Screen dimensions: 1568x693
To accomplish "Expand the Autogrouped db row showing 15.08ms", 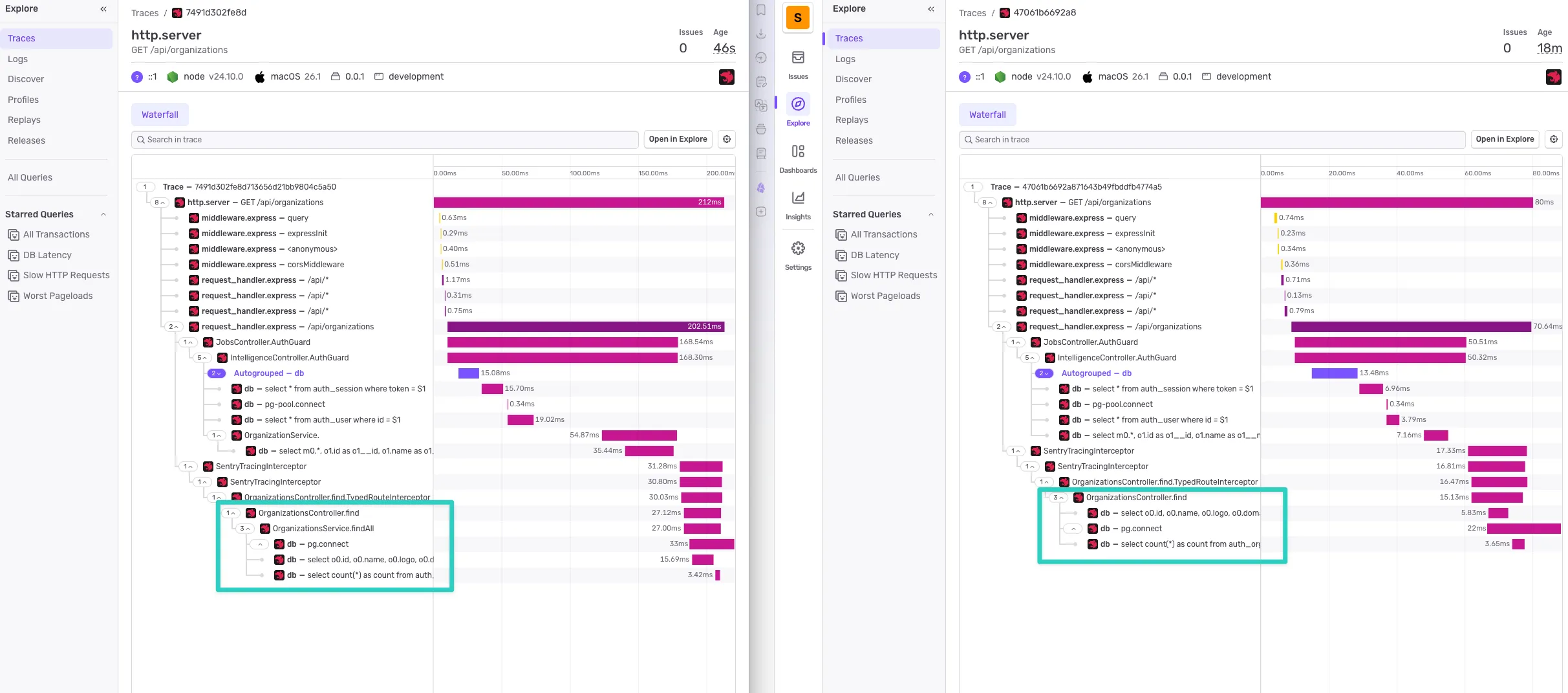I will click(216, 373).
